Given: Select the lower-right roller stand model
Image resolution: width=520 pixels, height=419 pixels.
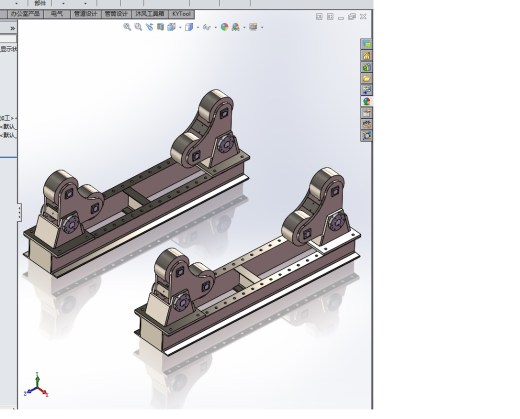Looking at the screenshot, I should click(247, 262).
